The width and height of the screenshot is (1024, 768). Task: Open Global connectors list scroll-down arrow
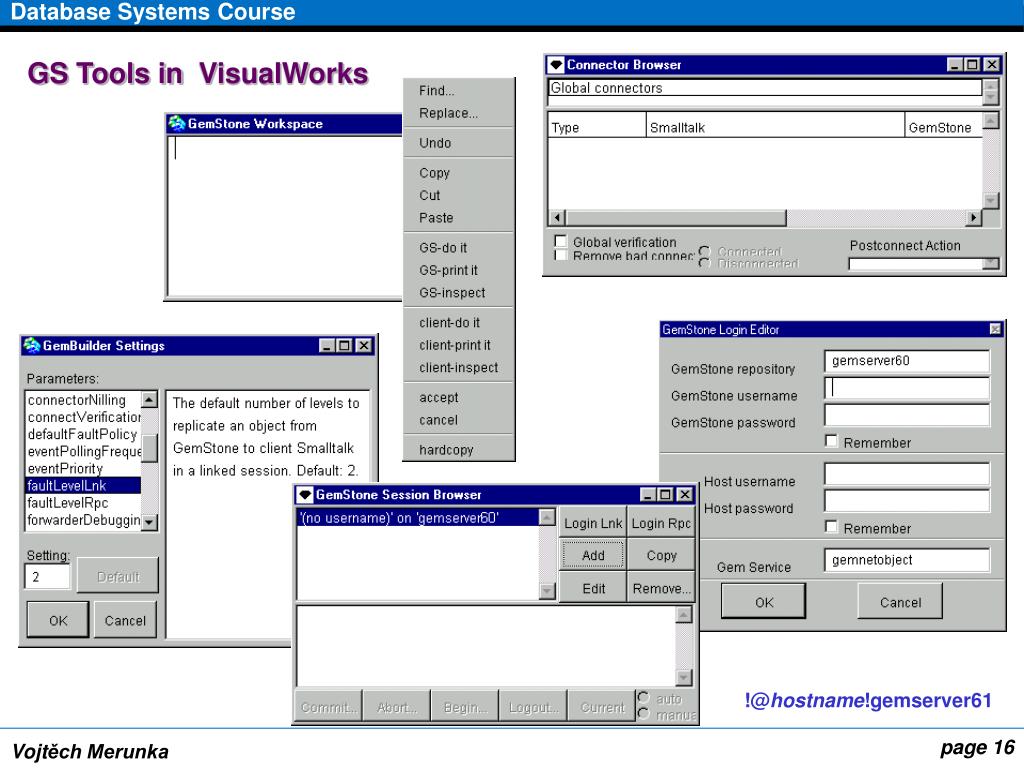tap(990, 98)
